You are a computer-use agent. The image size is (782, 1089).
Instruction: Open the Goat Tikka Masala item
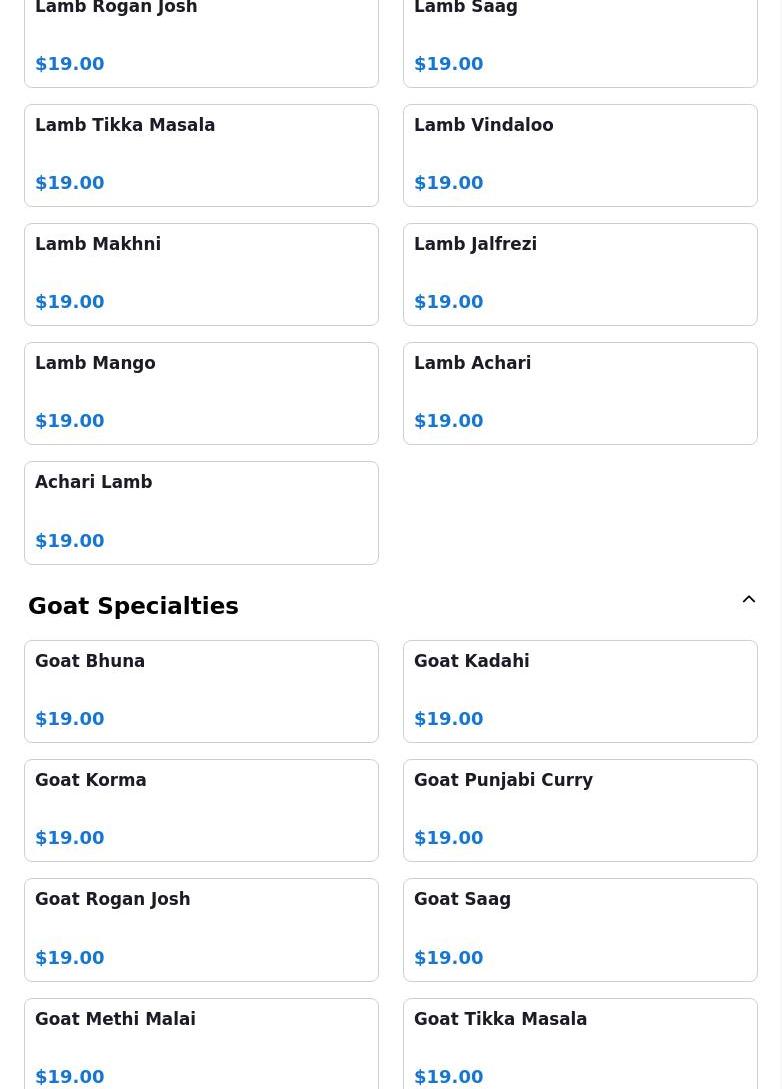click(x=580, y=1045)
